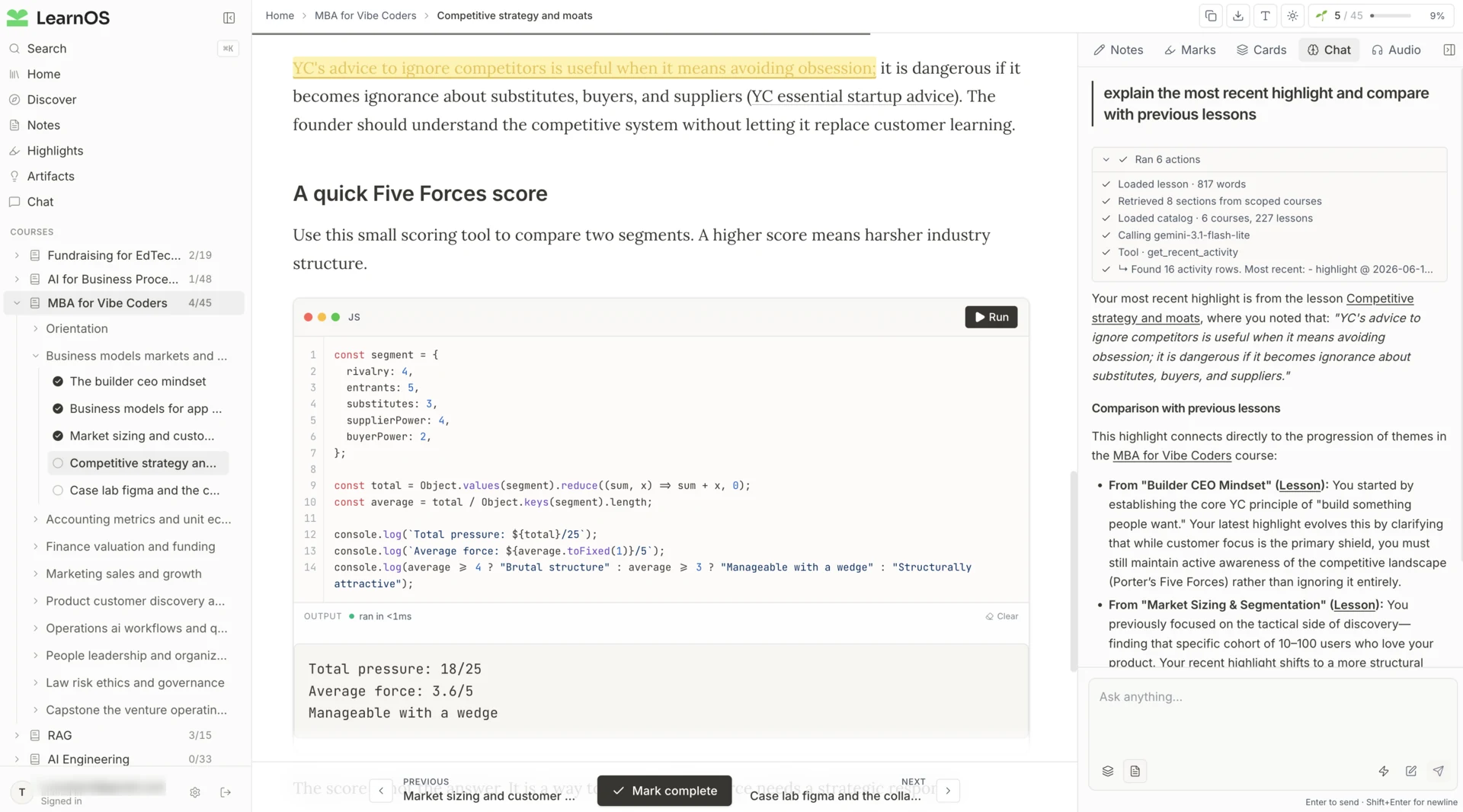Expand Accounting metrics and unit ec... section
Screen dimensions: 1463x812
[35, 519]
